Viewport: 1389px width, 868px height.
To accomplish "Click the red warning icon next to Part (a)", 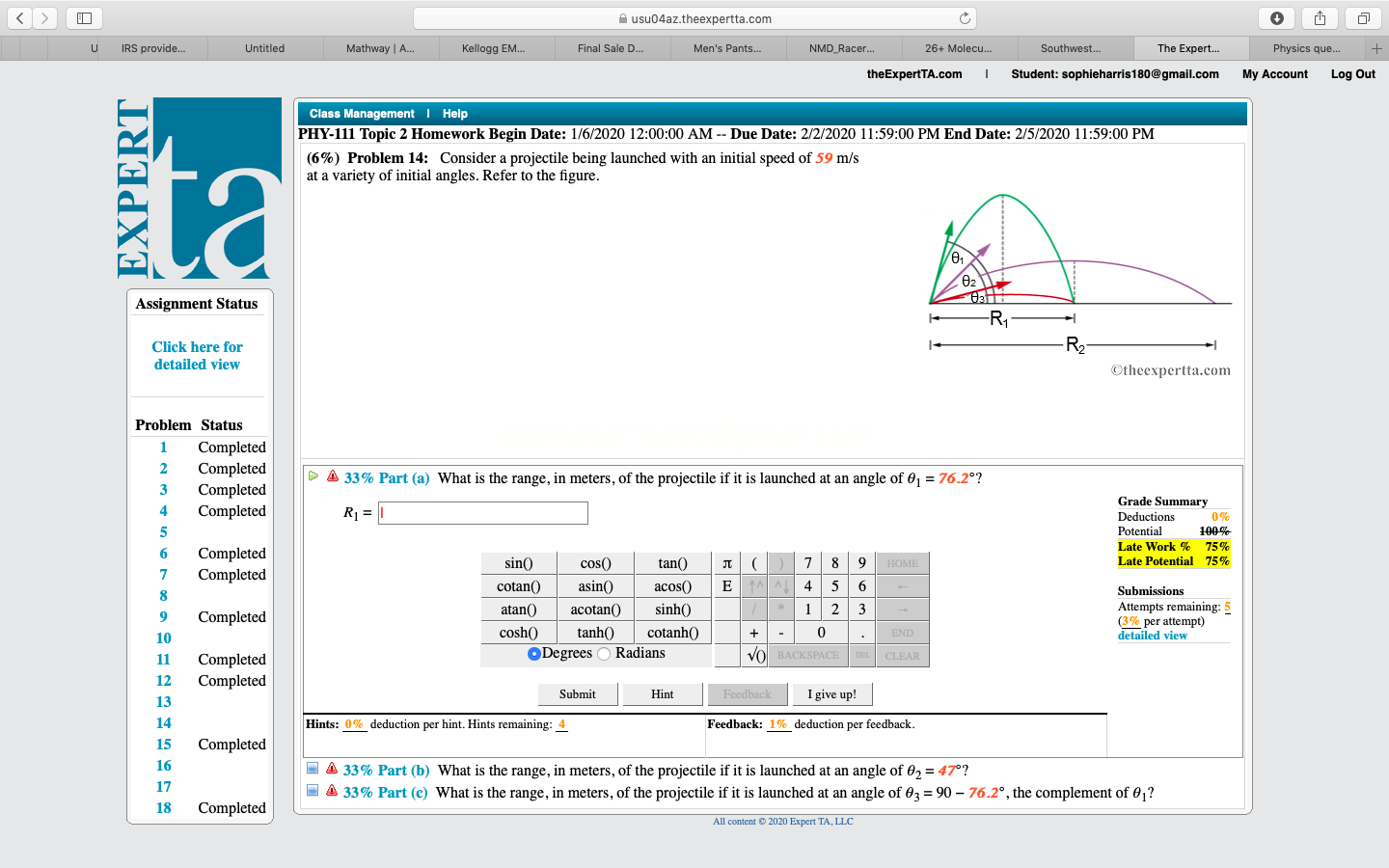I will pyautogui.click(x=332, y=476).
